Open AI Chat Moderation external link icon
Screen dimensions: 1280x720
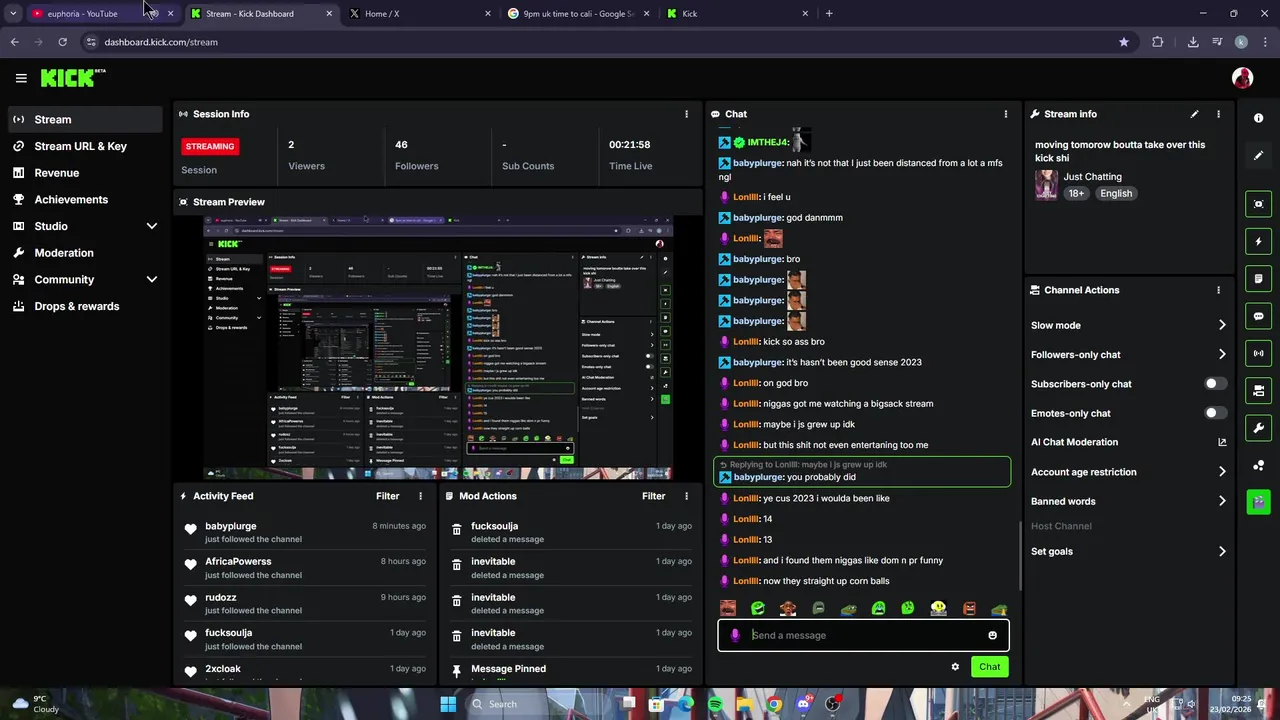point(1222,442)
